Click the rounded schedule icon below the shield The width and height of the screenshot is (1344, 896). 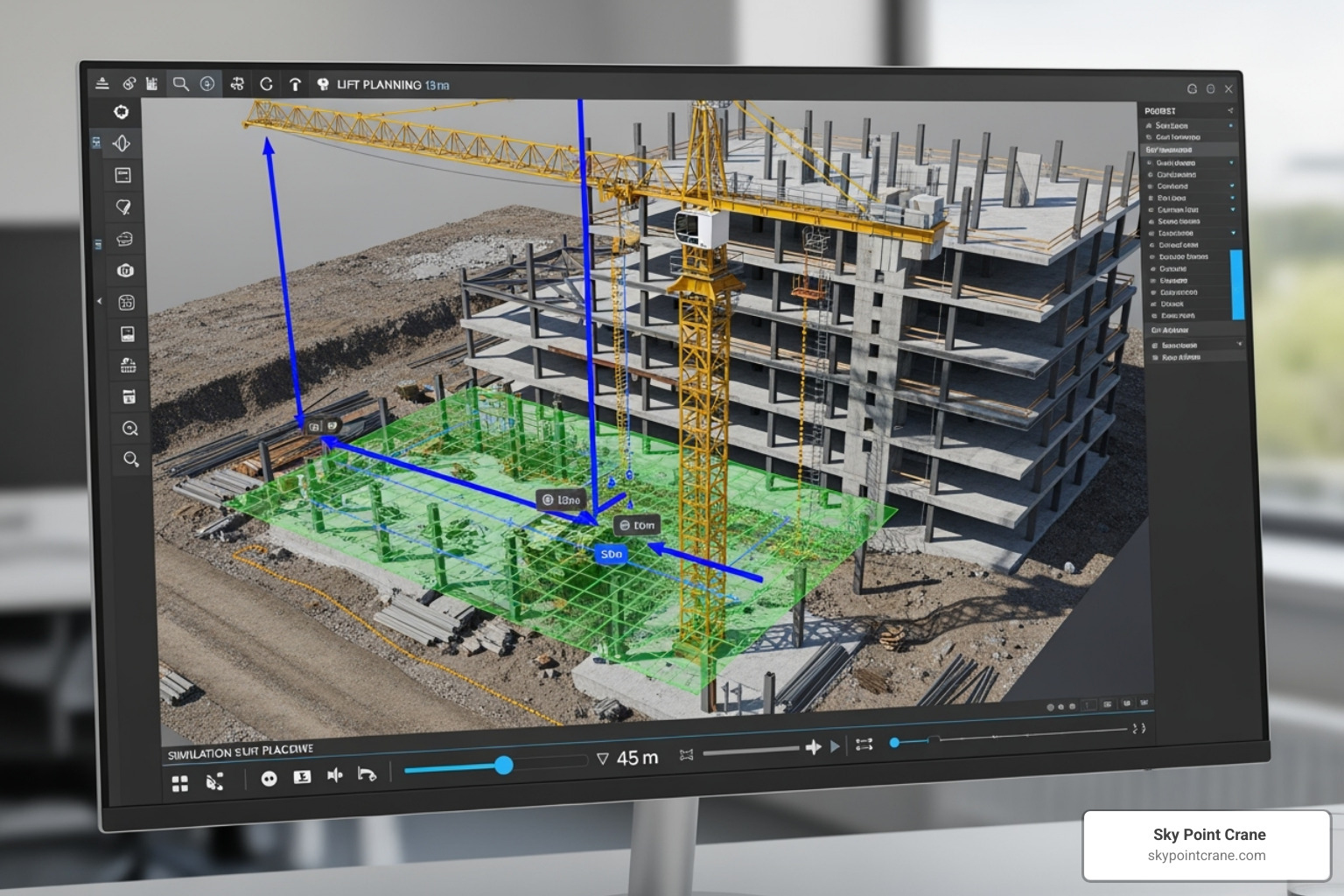click(126, 303)
